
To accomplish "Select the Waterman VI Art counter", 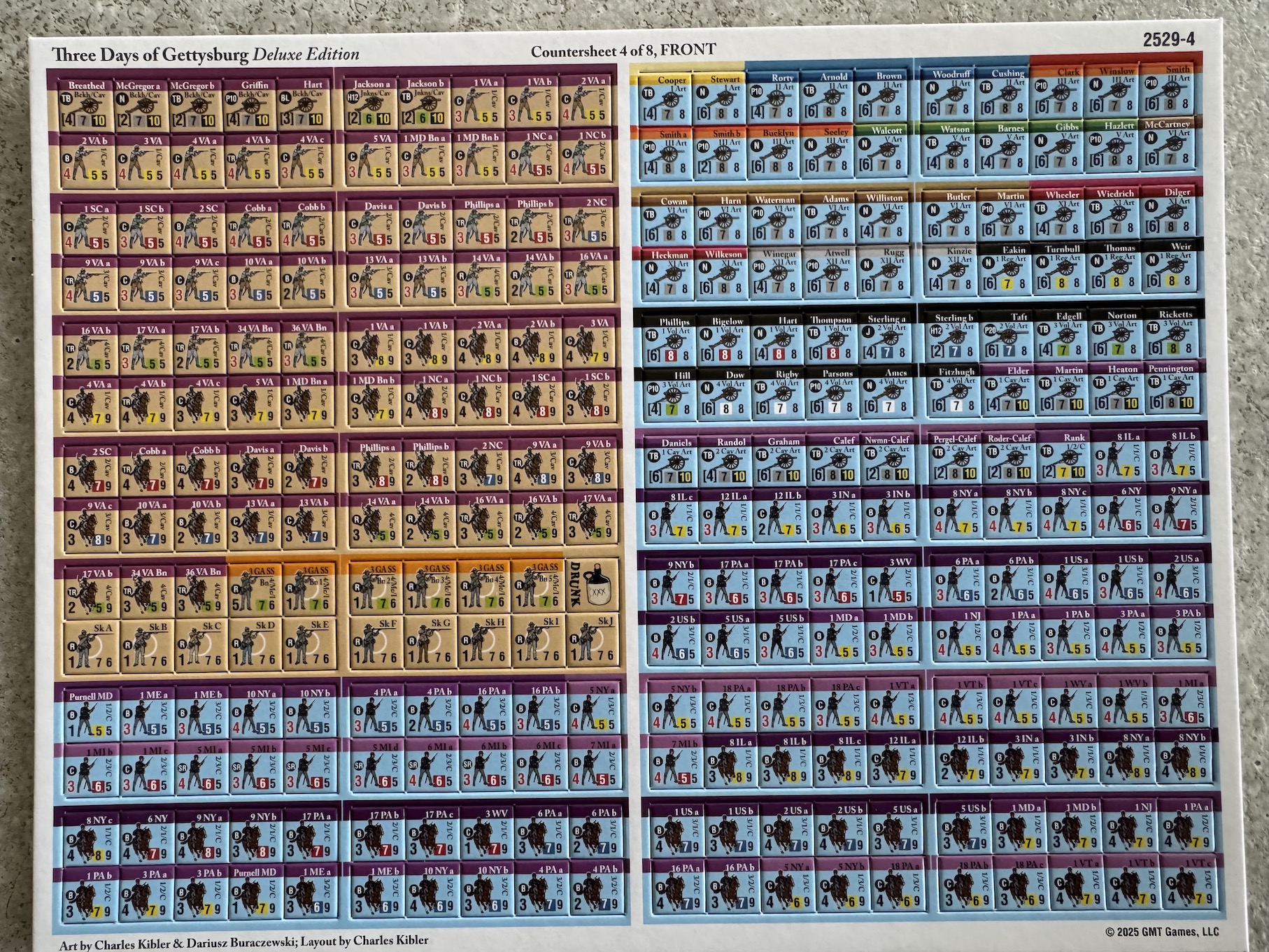I will [x=775, y=219].
